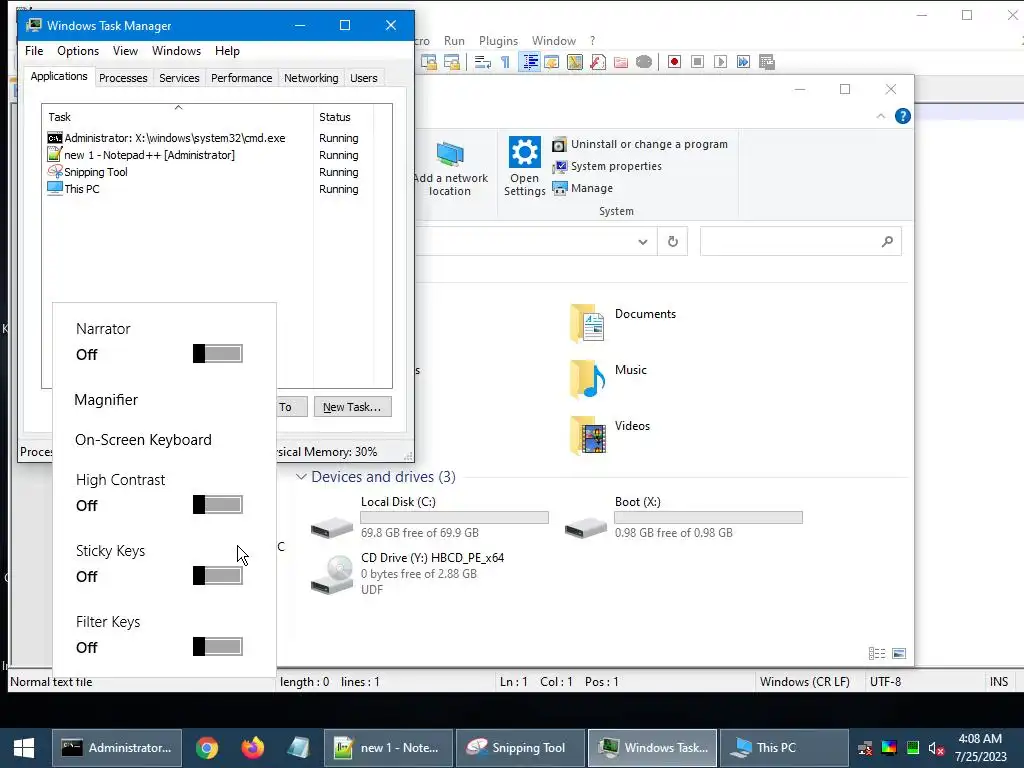Click disconnected network icon in system tray
The width and height of the screenshot is (1024, 768).
(865, 748)
